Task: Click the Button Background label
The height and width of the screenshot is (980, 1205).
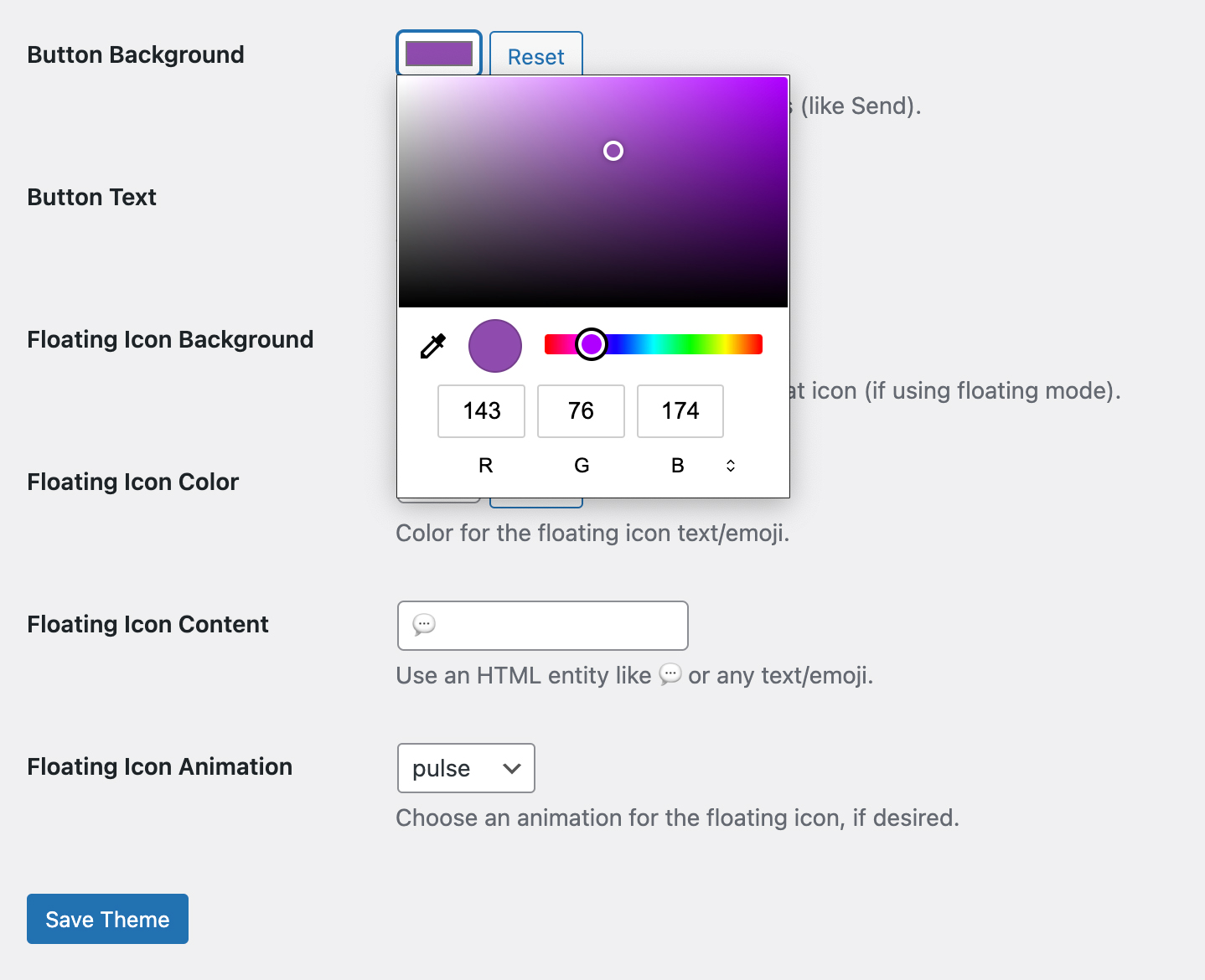Action: [136, 55]
